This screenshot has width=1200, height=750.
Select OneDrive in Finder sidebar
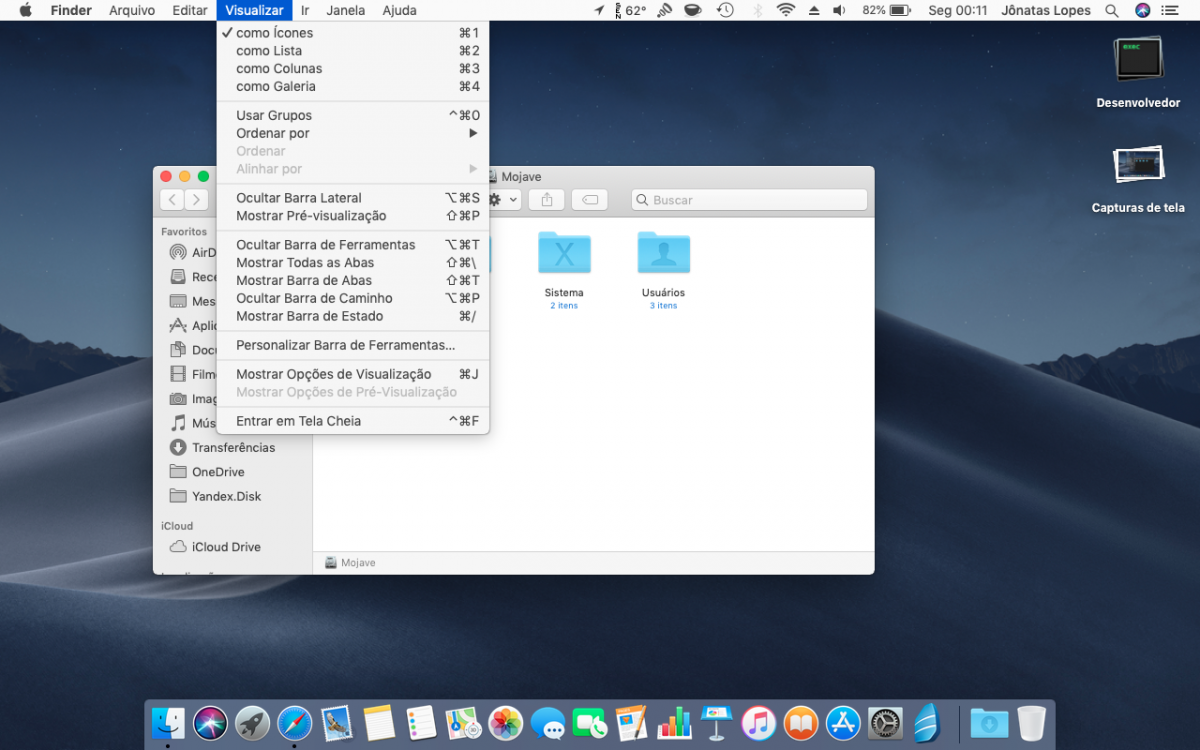(x=233, y=472)
